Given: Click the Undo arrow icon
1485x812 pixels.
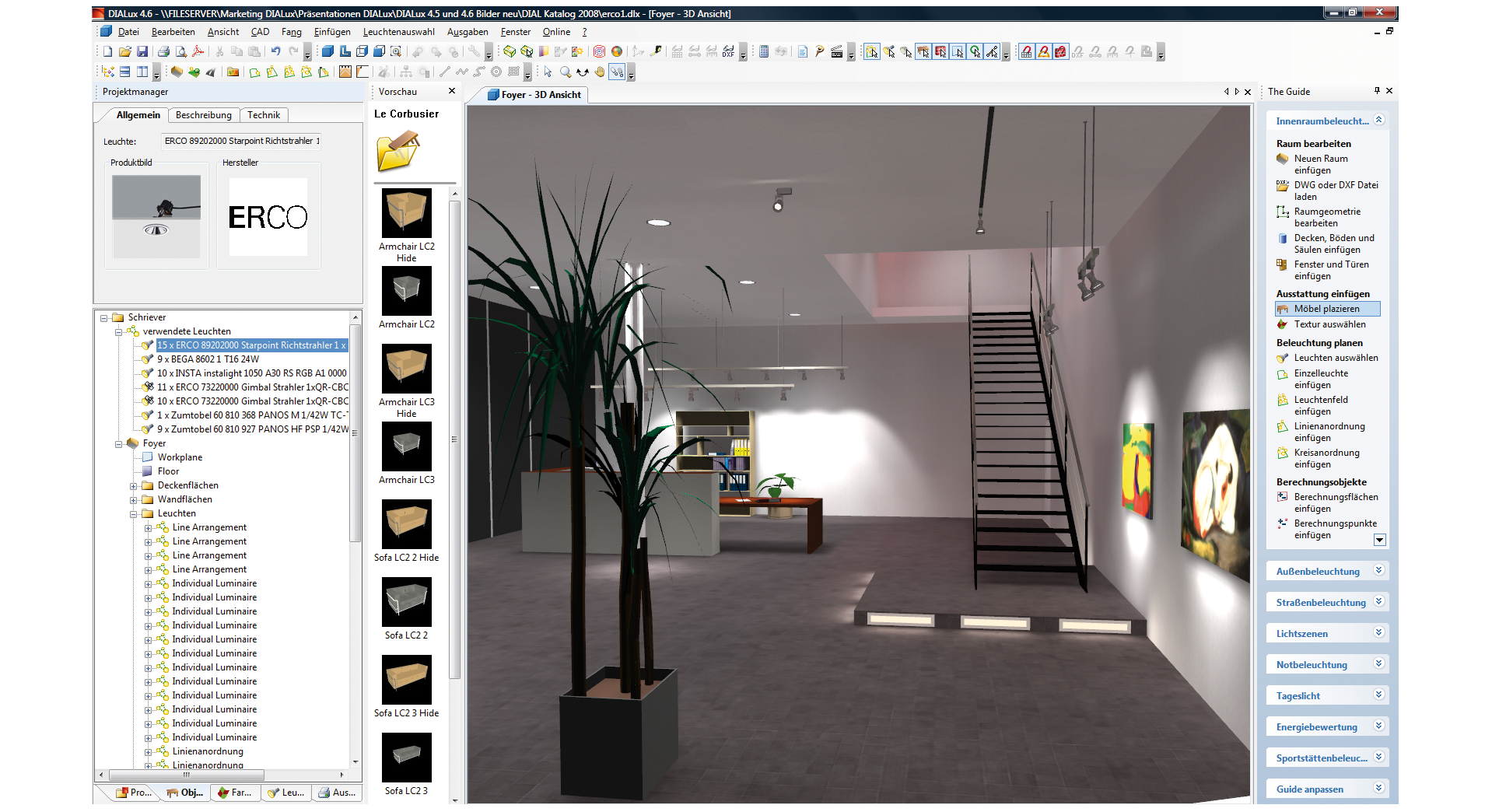Looking at the screenshot, I should point(275,52).
